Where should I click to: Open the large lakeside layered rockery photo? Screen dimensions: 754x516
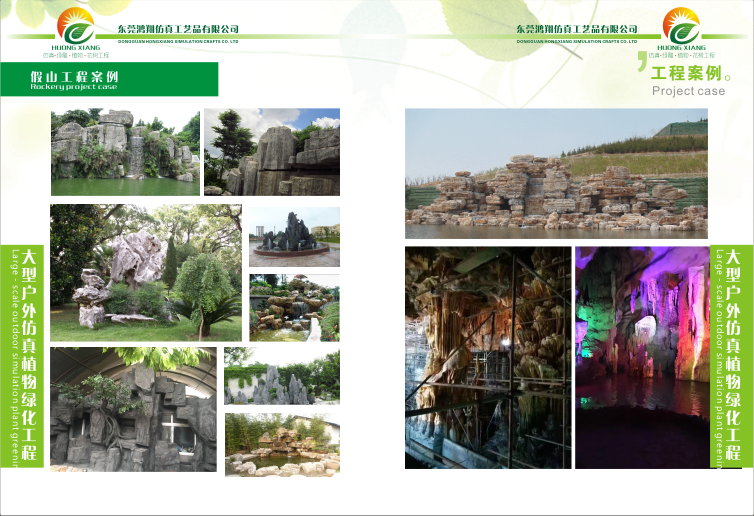point(556,174)
